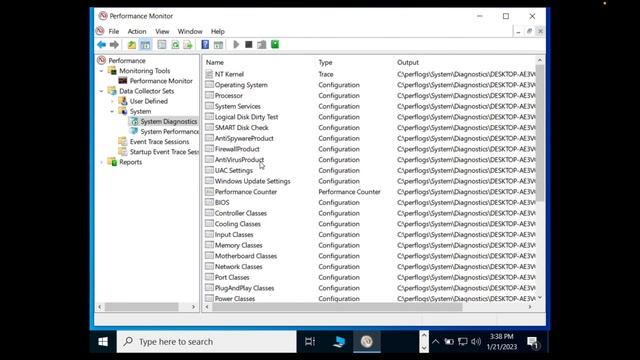Image resolution: width=640 pixels, height=360 pixels.
Task: Click the green view latest report icon
Action: [x=275, y=44]
